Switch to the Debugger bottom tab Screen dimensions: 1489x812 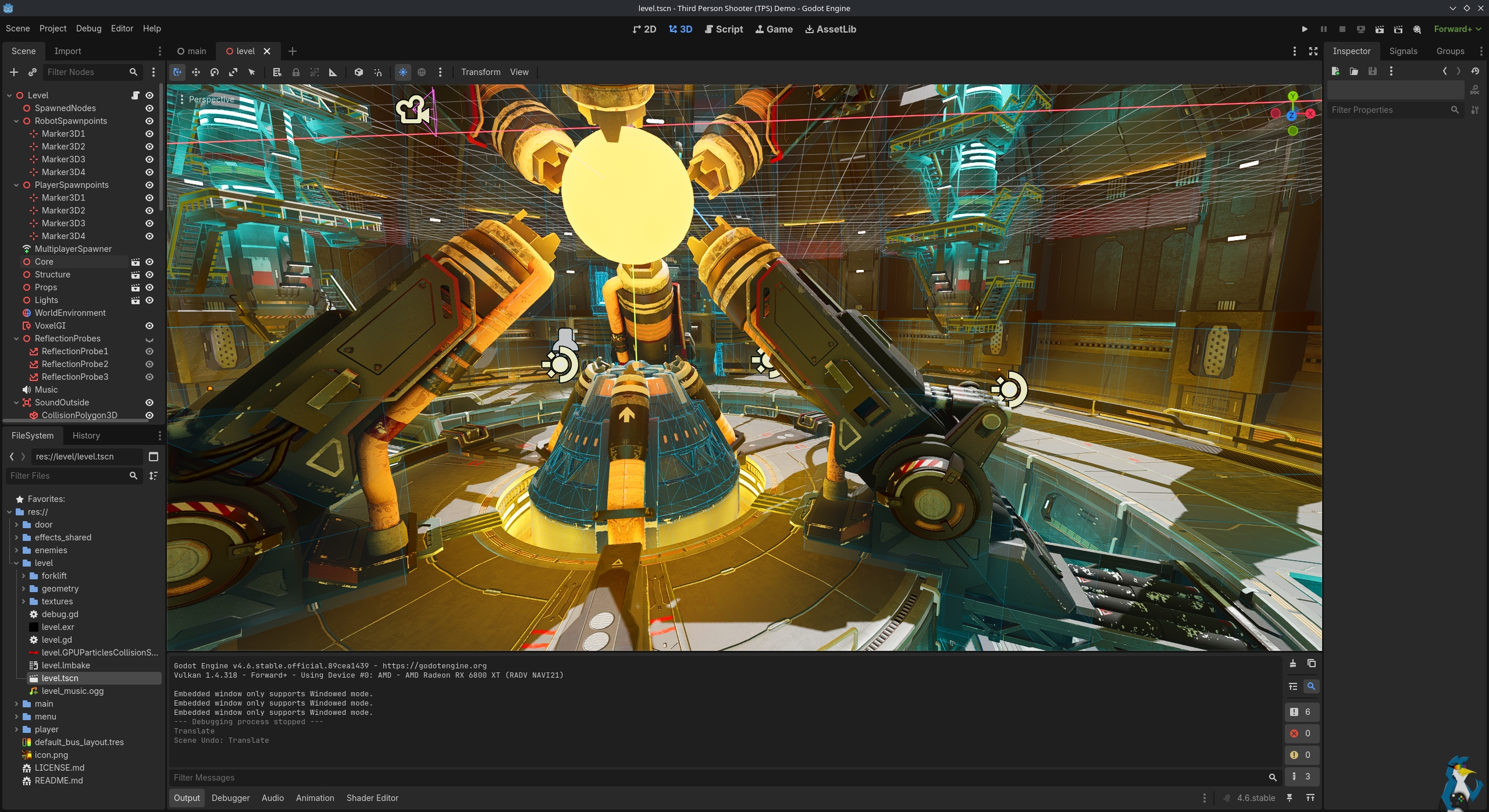tap(230, 798)
